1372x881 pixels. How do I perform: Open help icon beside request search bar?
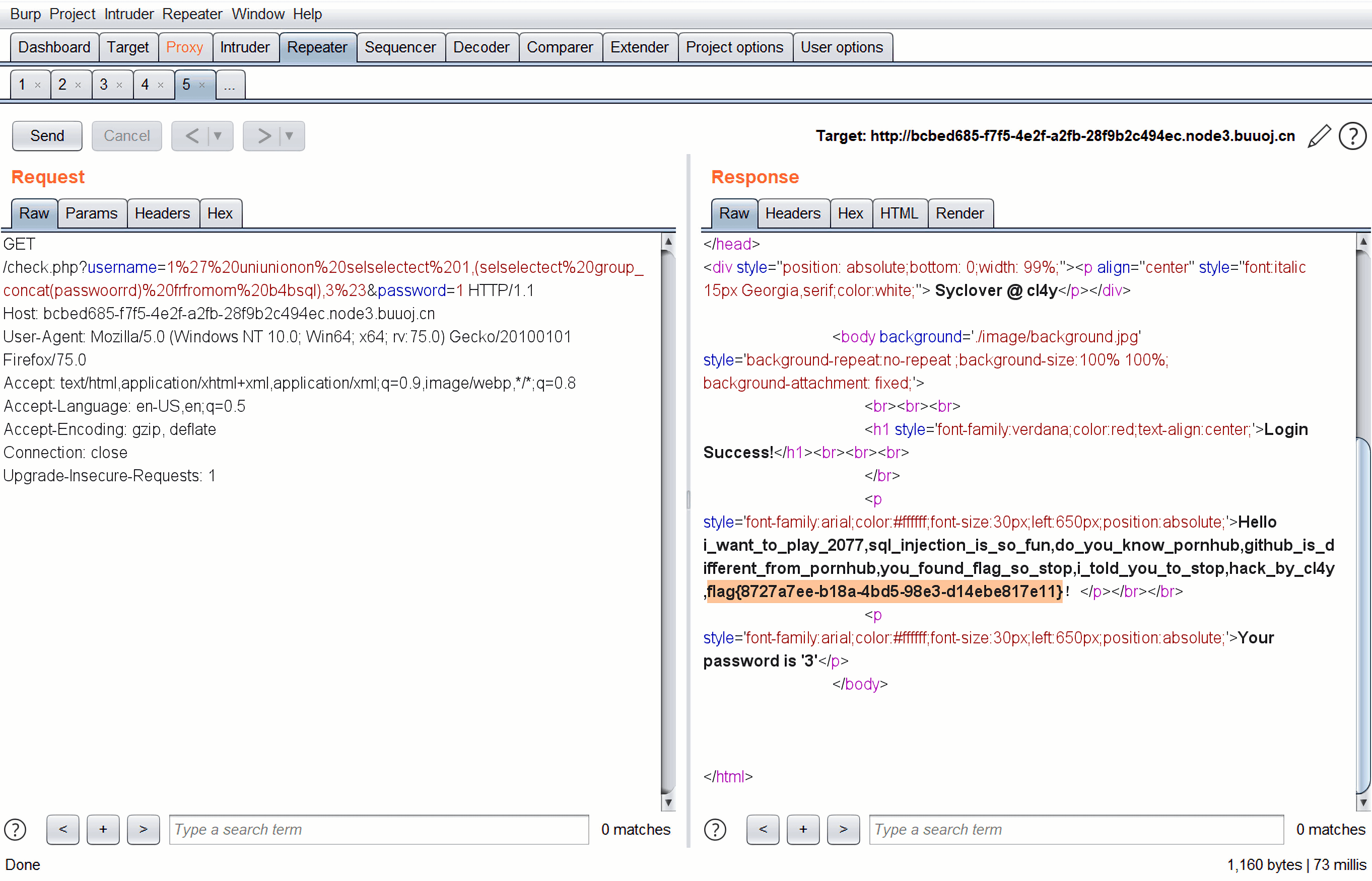pos(16,829)
